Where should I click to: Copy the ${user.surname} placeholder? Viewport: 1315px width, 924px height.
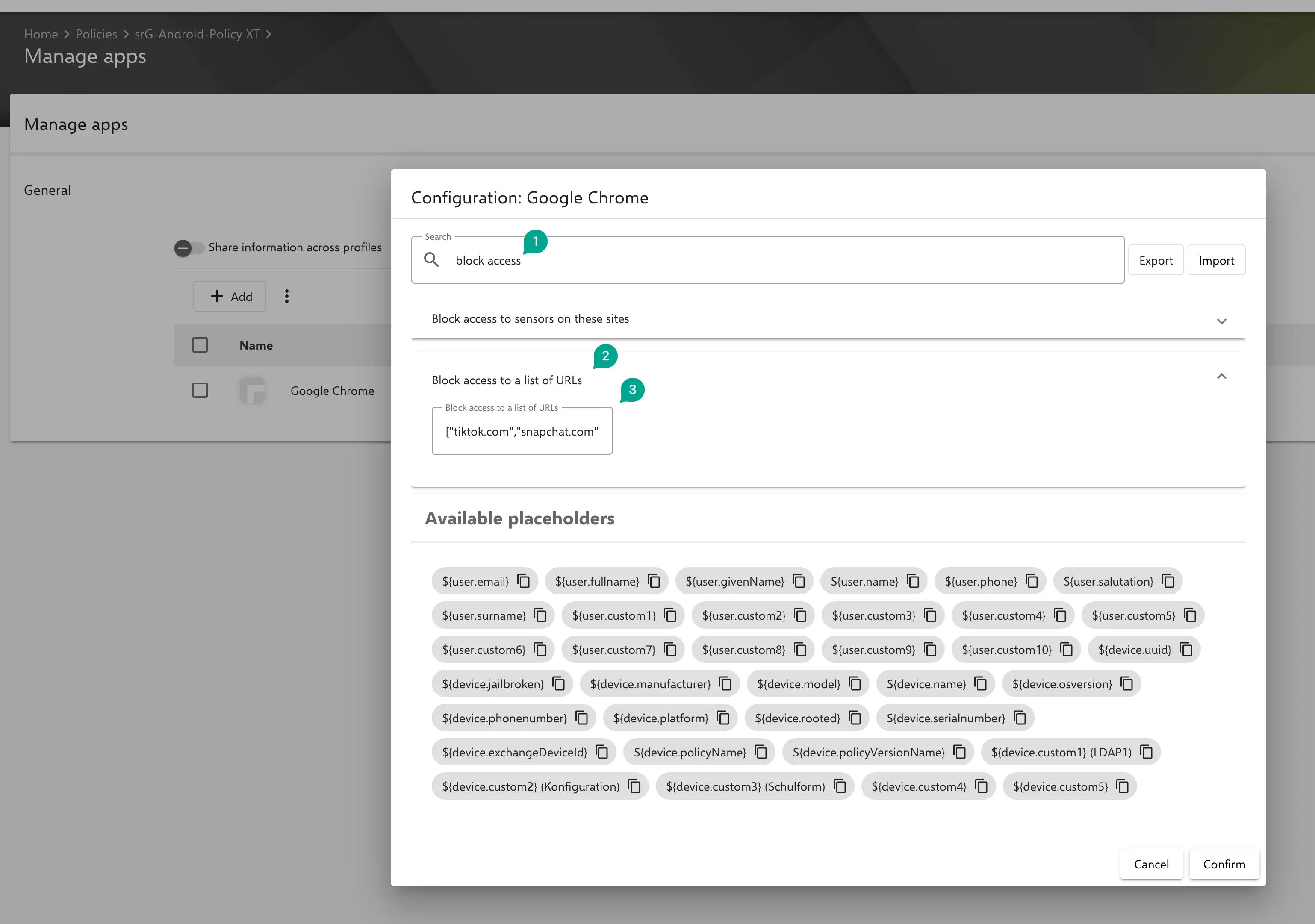[x=540, y=615]
